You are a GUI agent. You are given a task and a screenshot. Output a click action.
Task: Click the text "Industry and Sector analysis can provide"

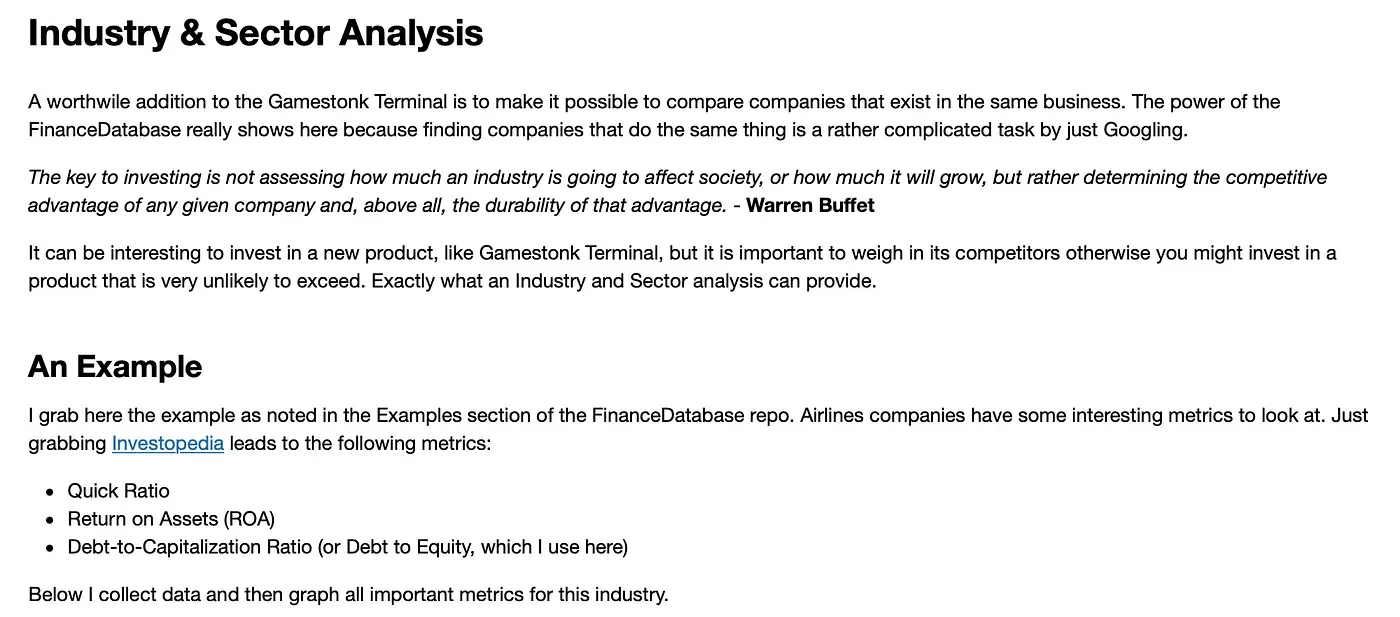click(x=695, y=281)
